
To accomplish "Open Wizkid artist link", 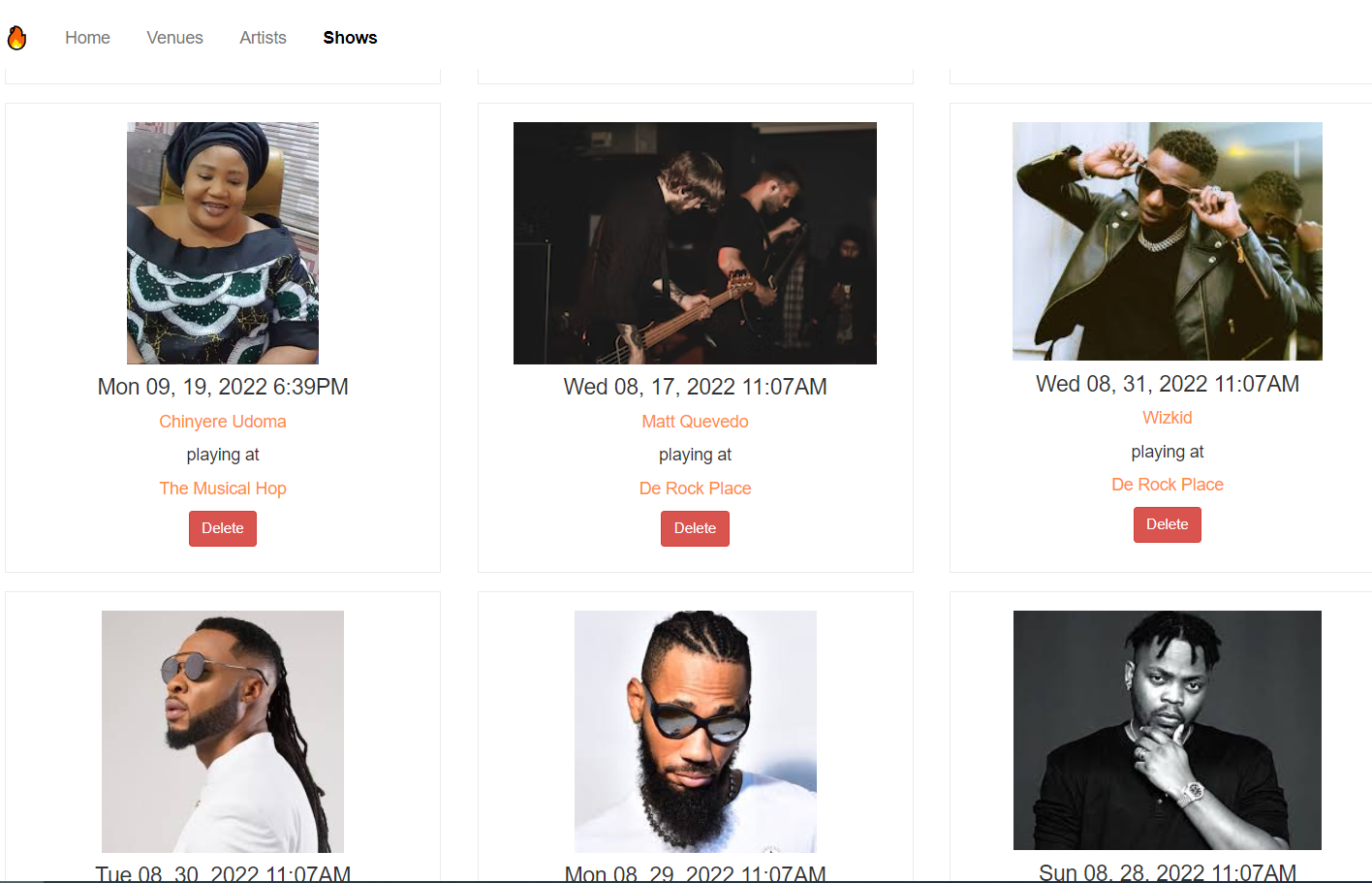I will [1168, 418].
